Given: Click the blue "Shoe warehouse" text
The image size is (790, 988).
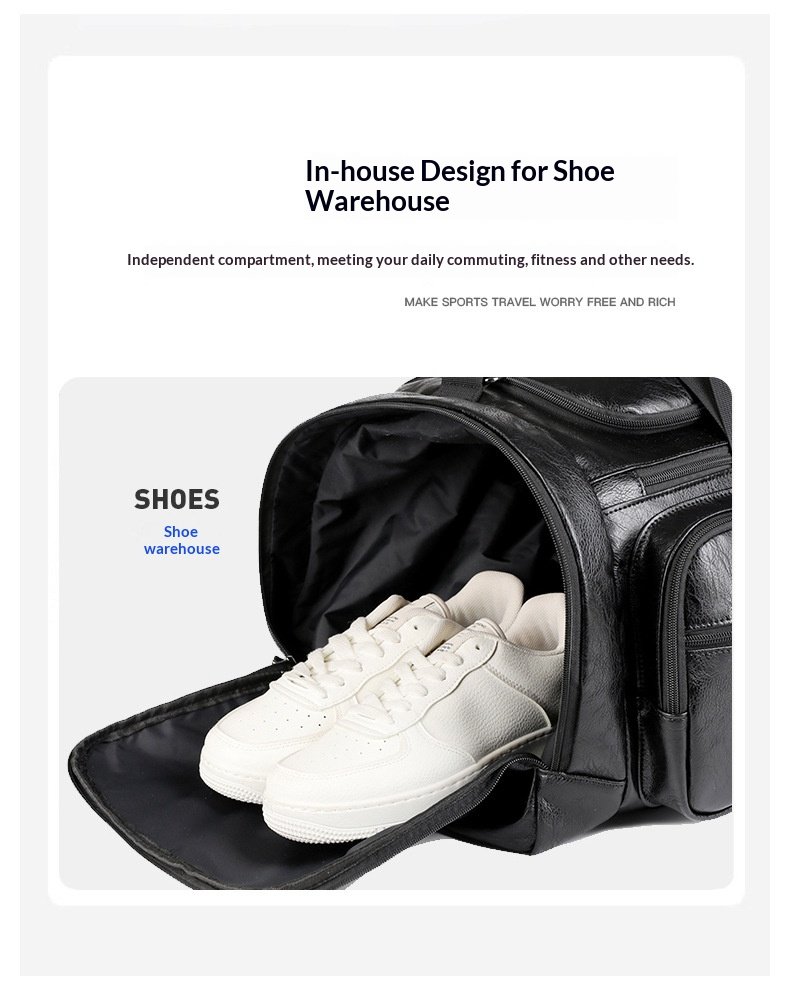Looking at the screenshot, I should (181, 540).
